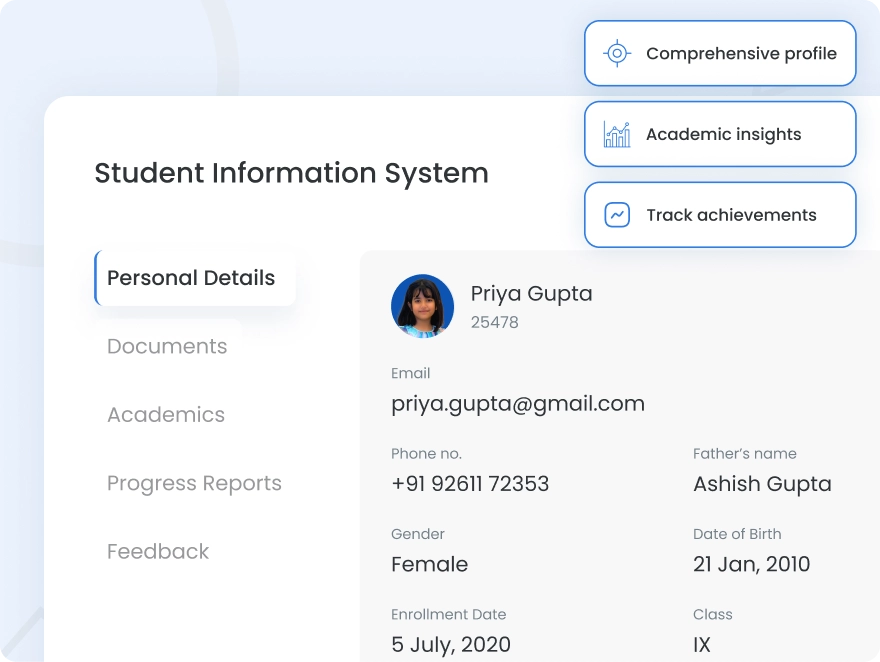Open the Academics section

click(x=166, y=414)
